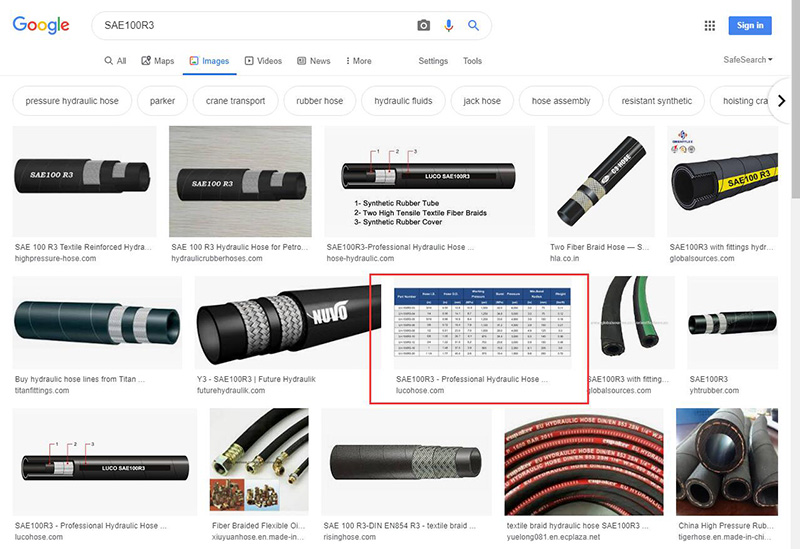Image resolution: width=800 pixels, height=549 pixels.
Task: Click yhtrubber.com source link
Action: pyautogui.click(x=714, y=390)
